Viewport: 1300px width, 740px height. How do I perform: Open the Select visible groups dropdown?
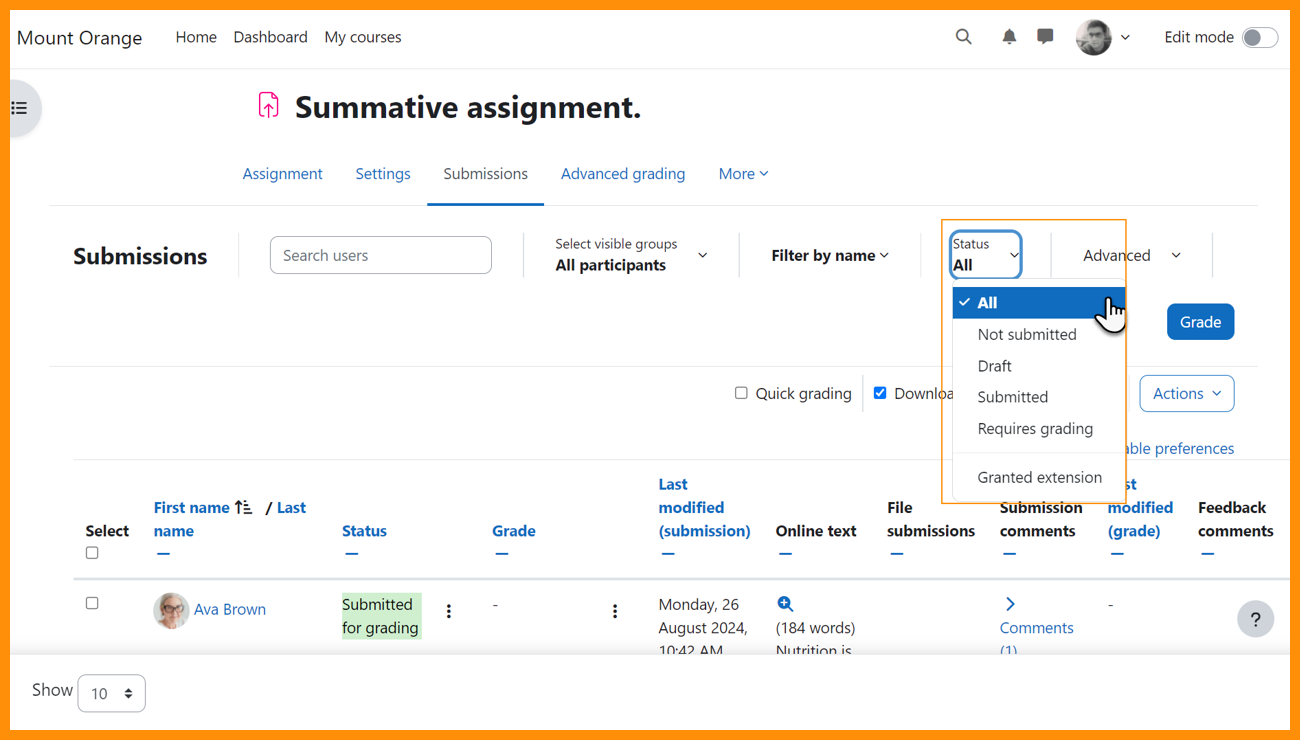[x=631, y=255]
